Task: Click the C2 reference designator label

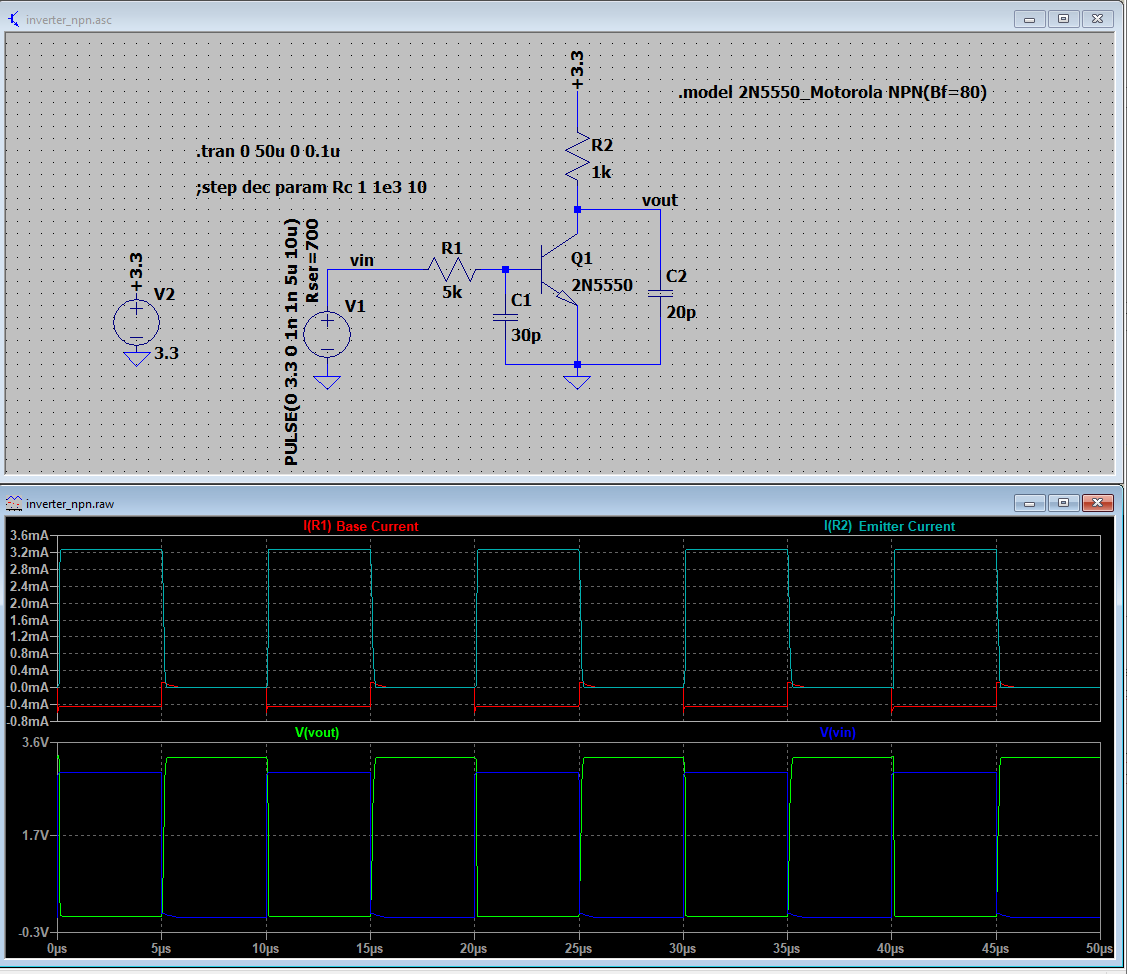Action: point(677,277)
